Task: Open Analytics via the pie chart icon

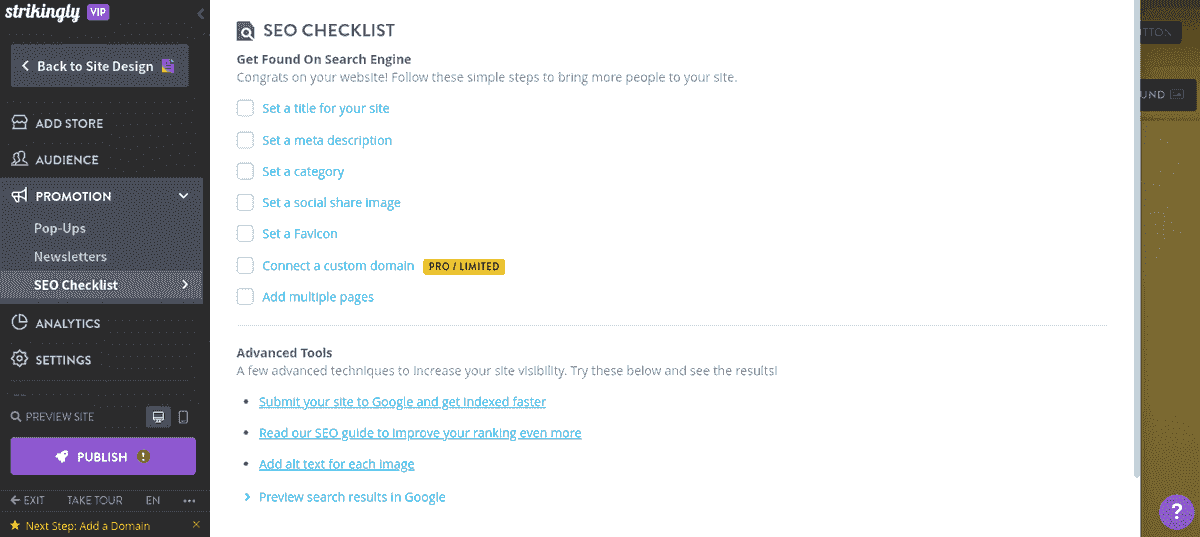Action: [x=19, y=323]
